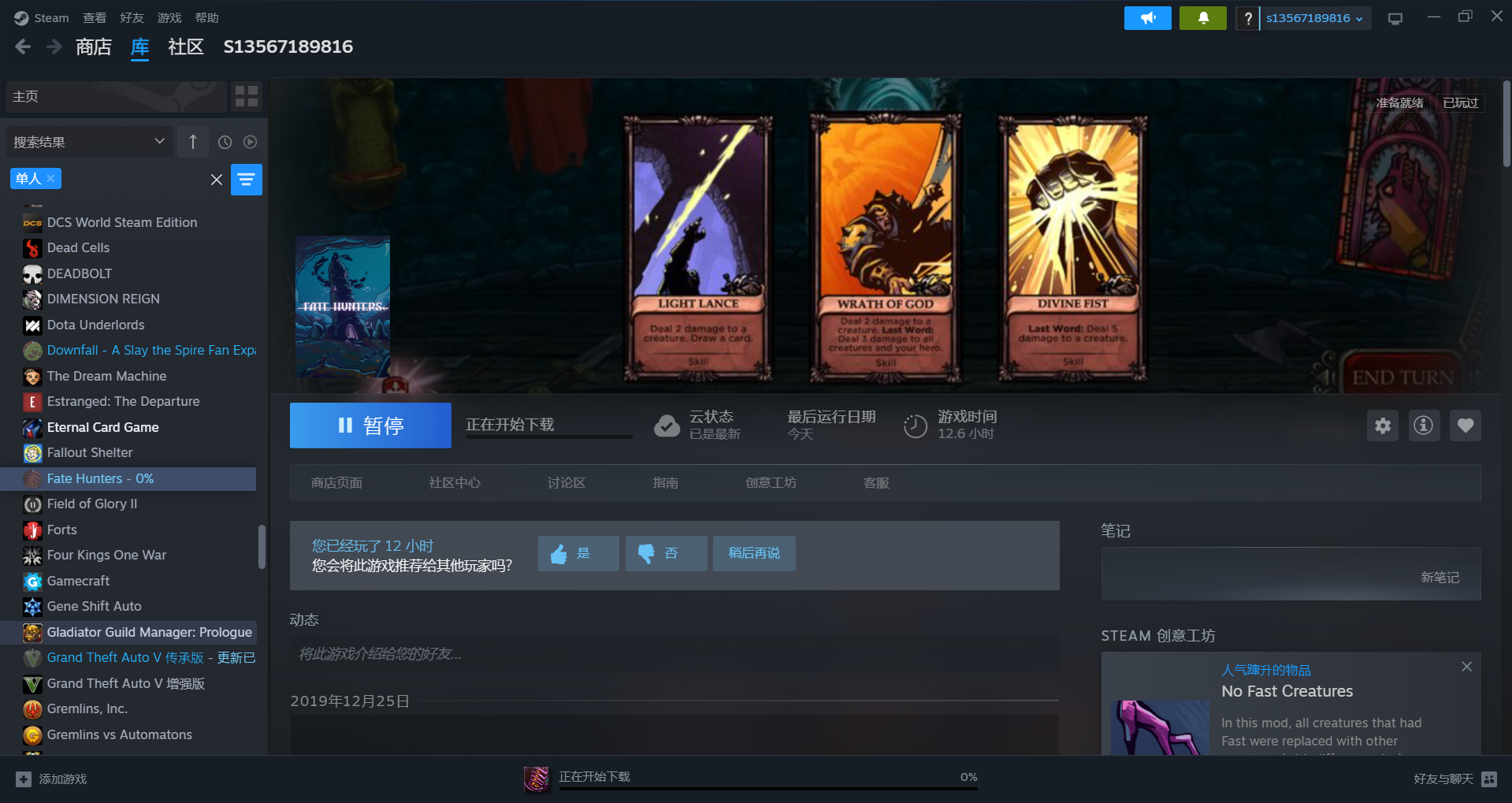
Task: Click the activity post input field
Action: (x=674, y=654)
